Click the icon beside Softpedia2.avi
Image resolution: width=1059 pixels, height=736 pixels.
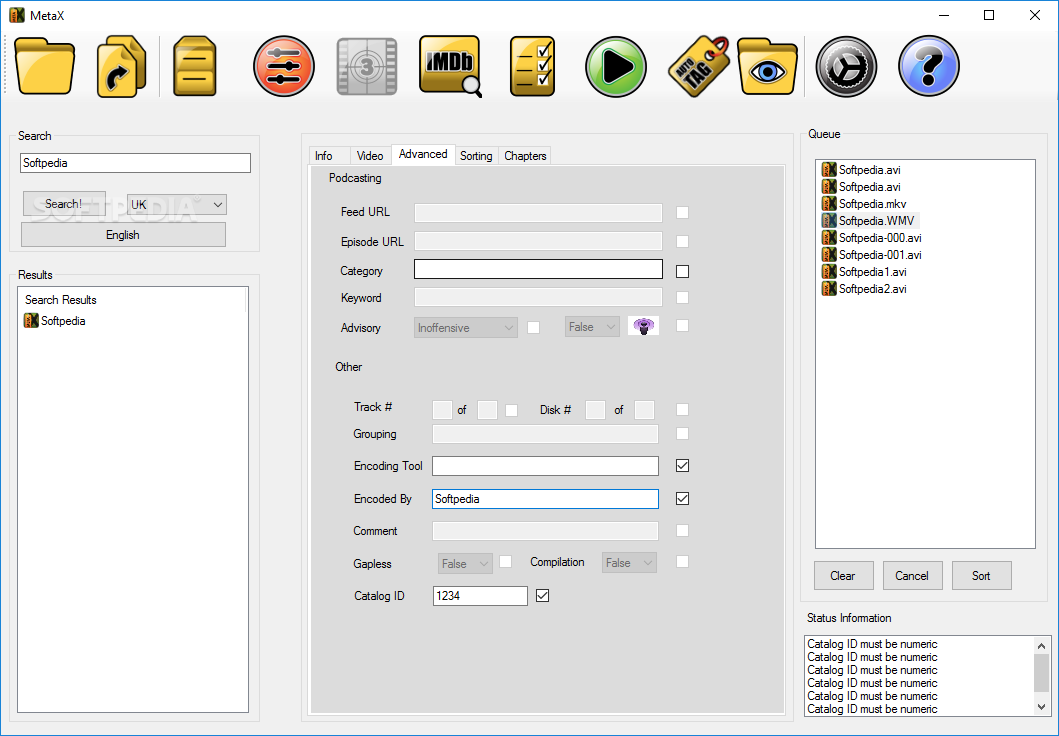click(x=829, y=288)
